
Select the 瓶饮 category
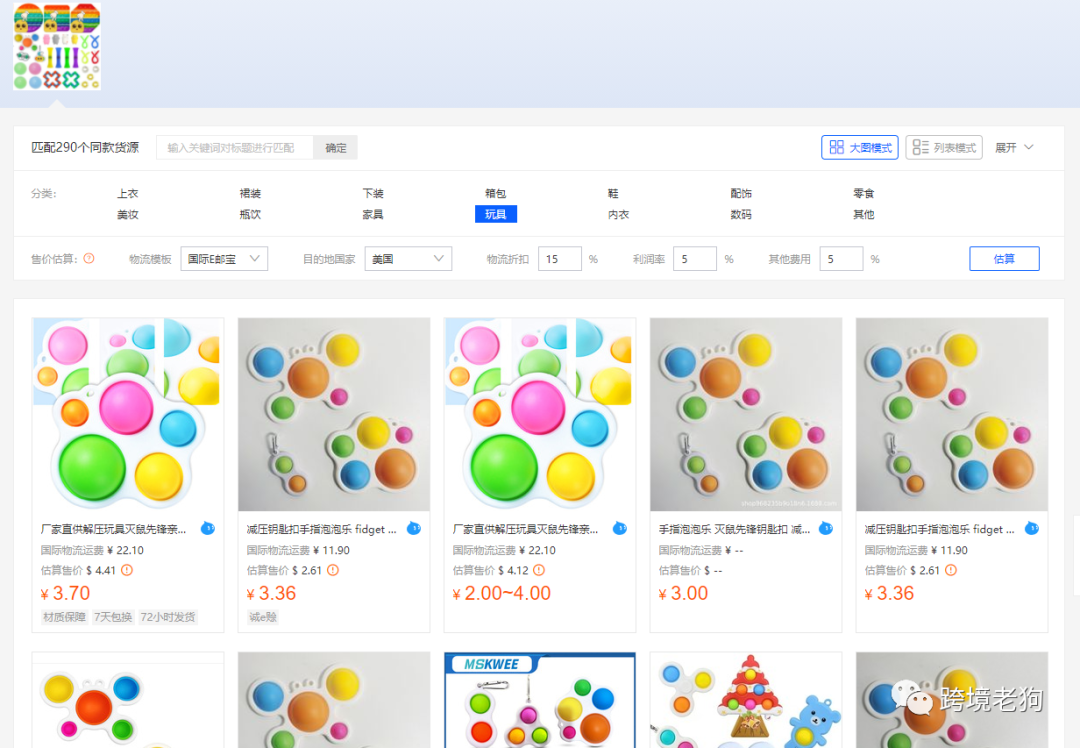click(x=250, y=214)
